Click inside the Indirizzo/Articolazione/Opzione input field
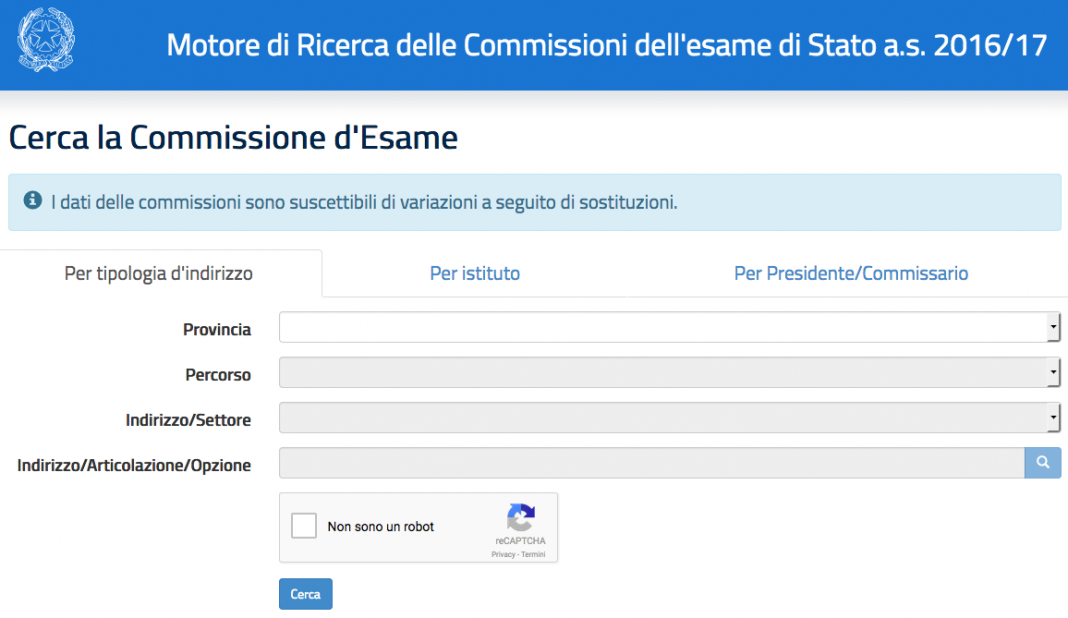The width and height of the screenshot is (1068, 618). [650, 463]
